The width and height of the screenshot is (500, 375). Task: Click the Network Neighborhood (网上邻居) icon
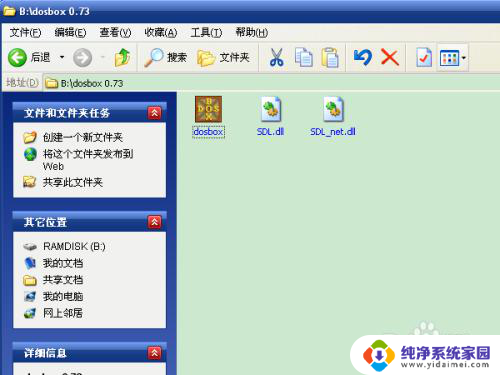30,313
